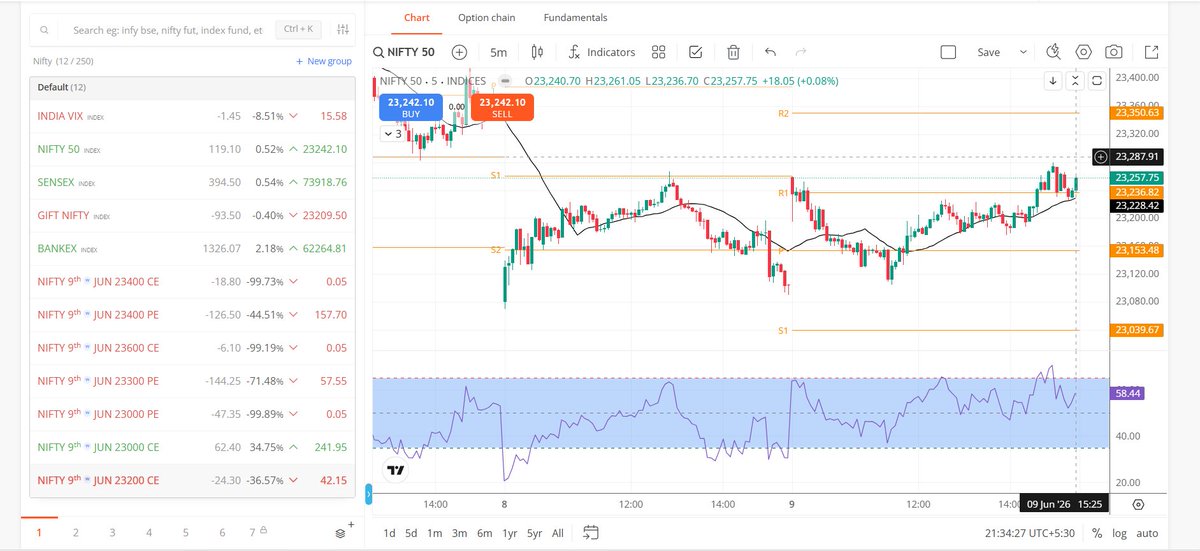This screenshot has height=551, width=1200.
Task: Open the go-to-date calendar icon
Action: click(x=591, y=532)
